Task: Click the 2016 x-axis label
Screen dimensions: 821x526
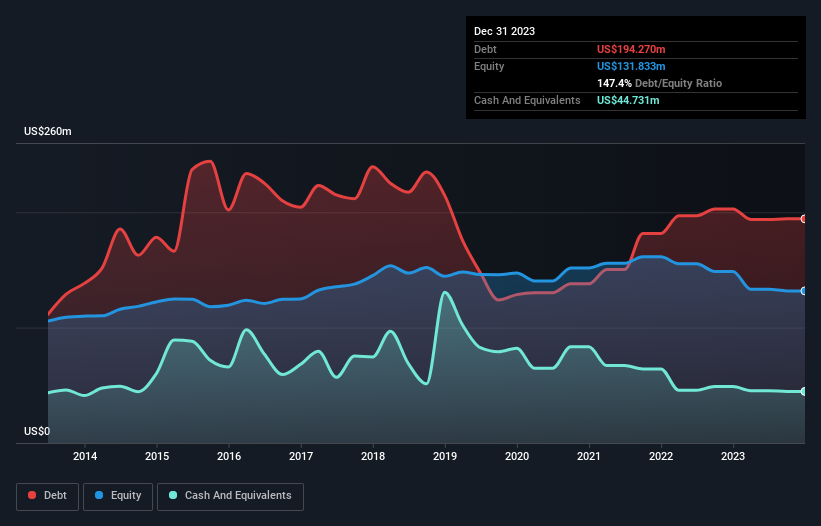Action: [x=229, y=456]
